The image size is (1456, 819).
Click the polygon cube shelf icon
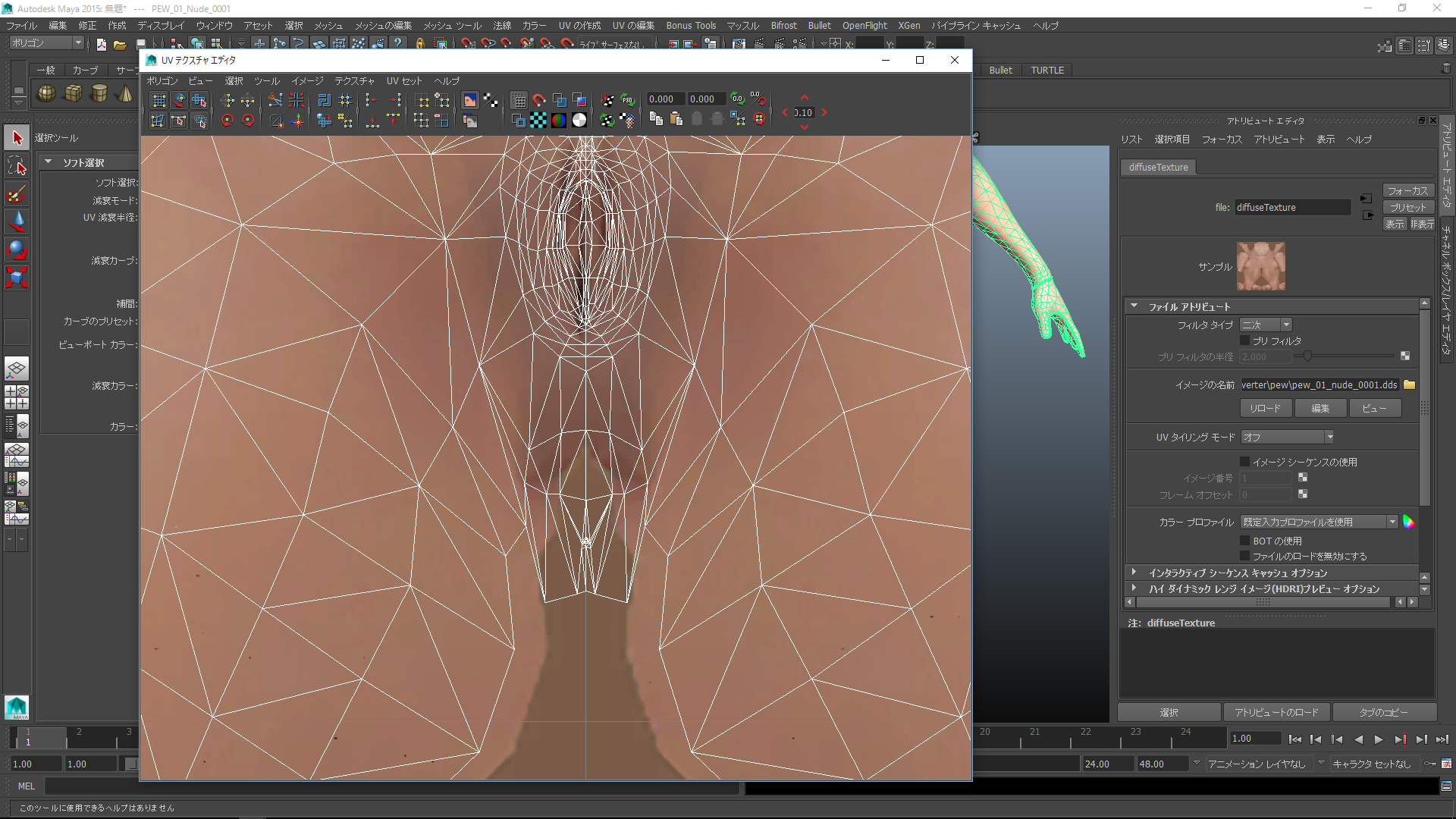point(74,93)
